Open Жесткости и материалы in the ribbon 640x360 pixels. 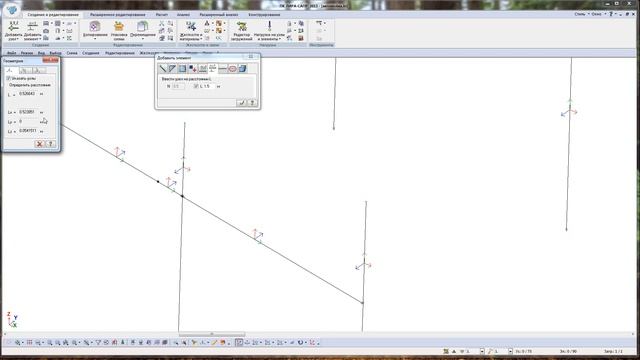[191, 31]
